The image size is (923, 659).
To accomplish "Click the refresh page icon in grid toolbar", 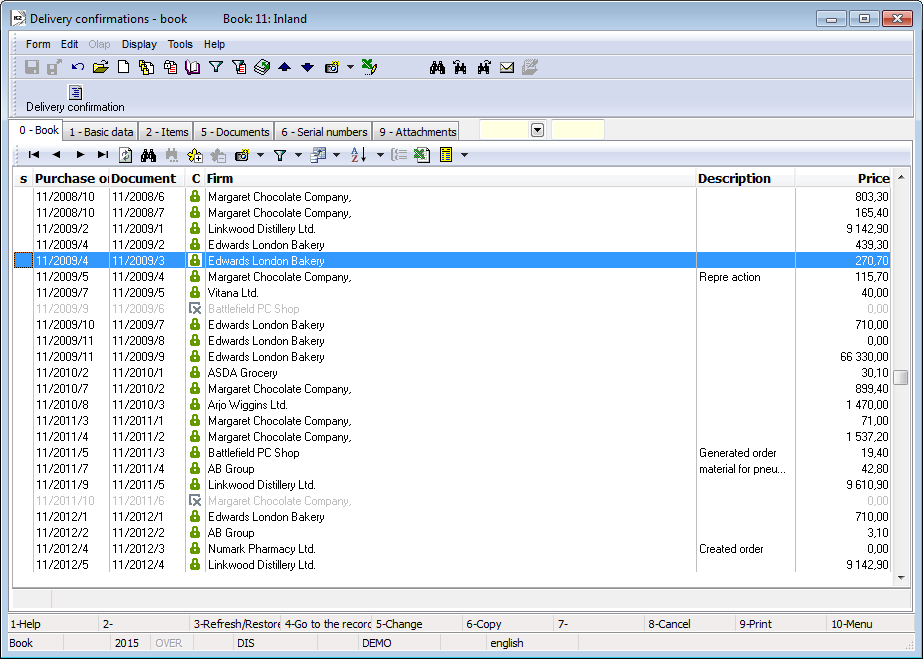I will tap(125, 155).
